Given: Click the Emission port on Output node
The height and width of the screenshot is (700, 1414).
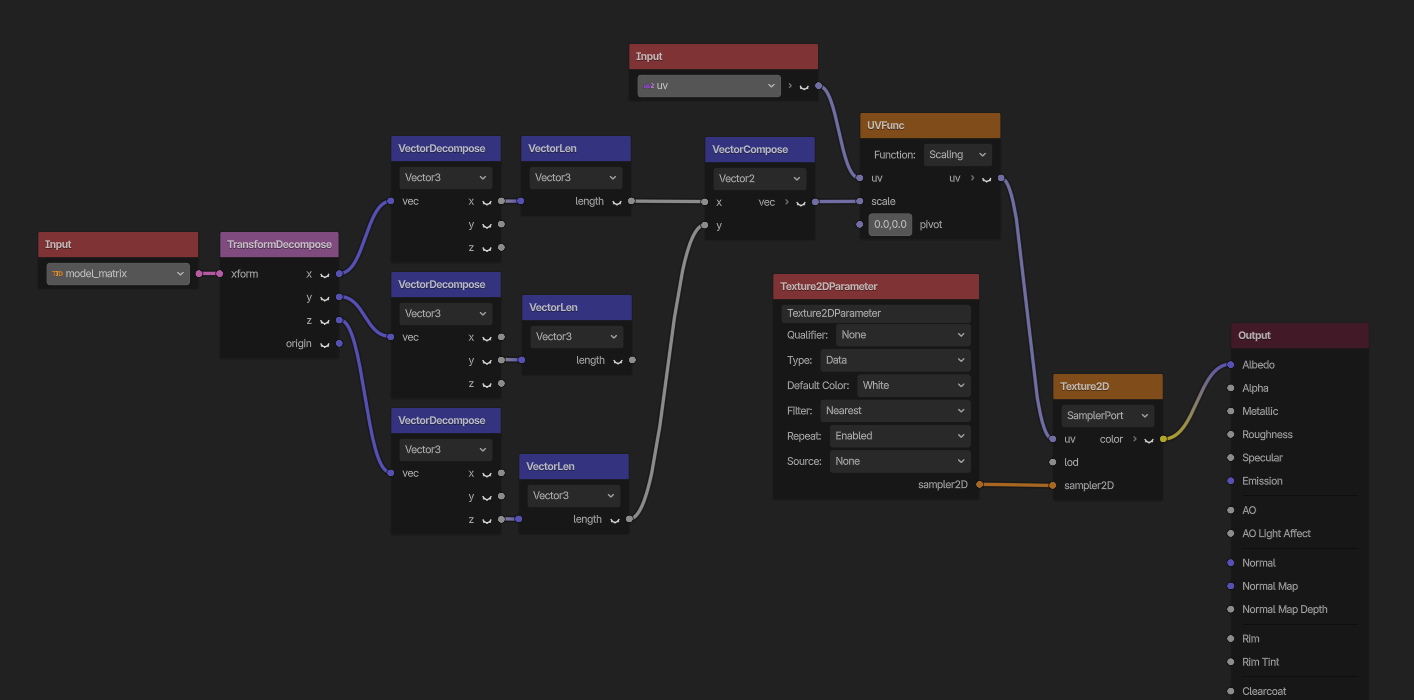Looking at the screenshot, I should tap(1231, 481).
